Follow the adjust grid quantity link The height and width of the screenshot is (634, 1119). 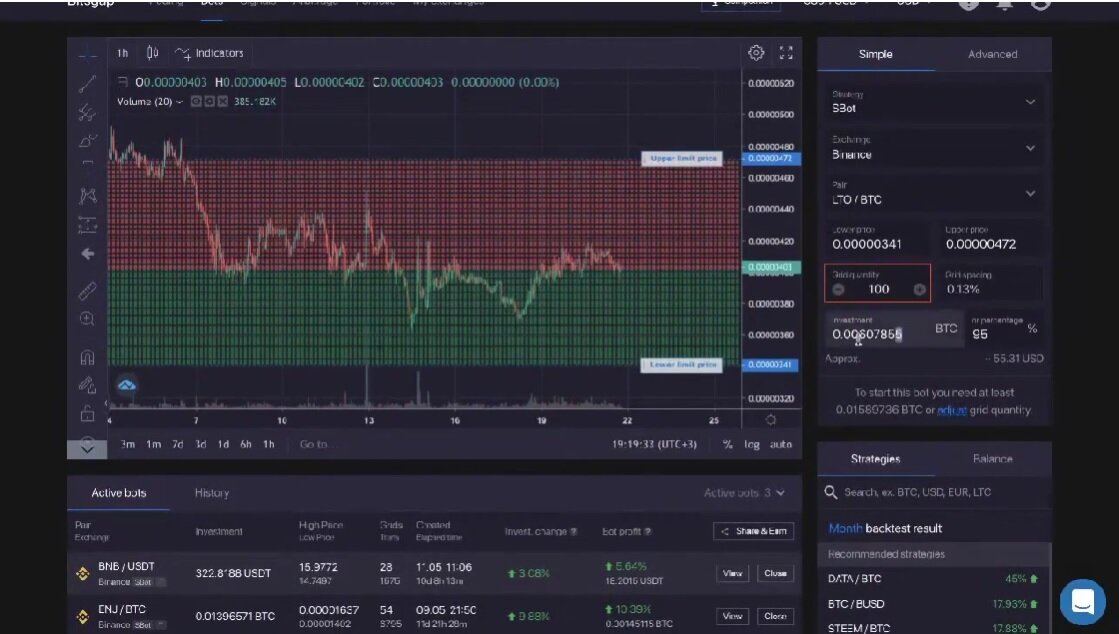pos(952,411)
